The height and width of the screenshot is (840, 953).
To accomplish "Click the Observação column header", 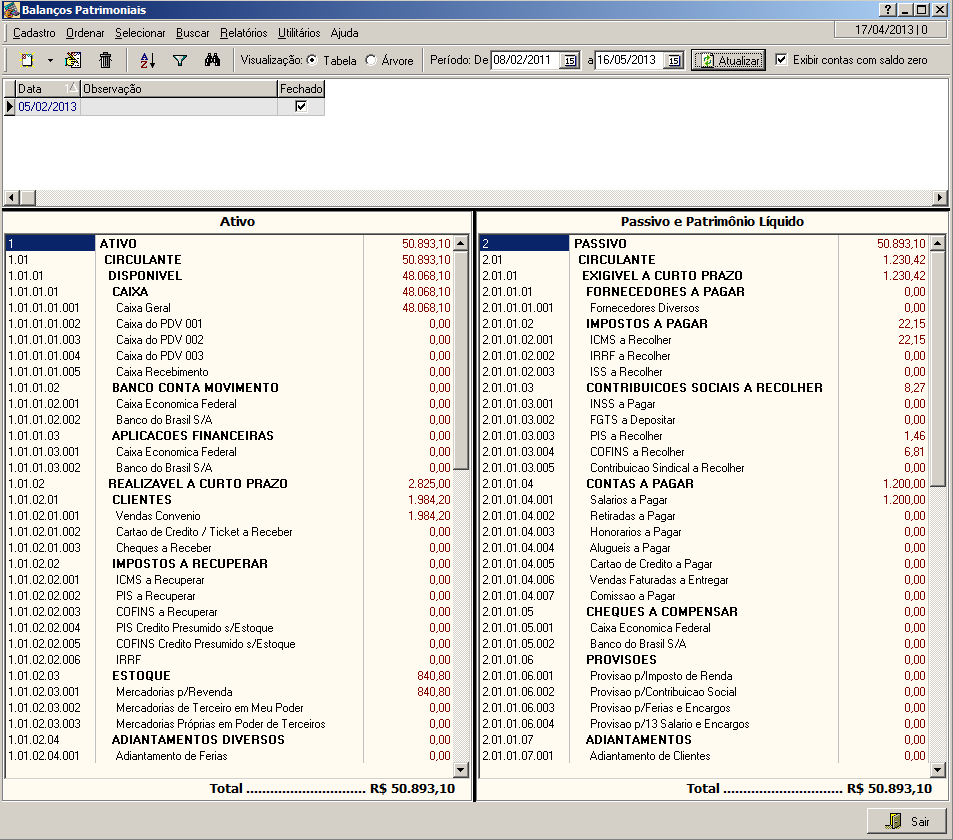I will tap(179, 89).
